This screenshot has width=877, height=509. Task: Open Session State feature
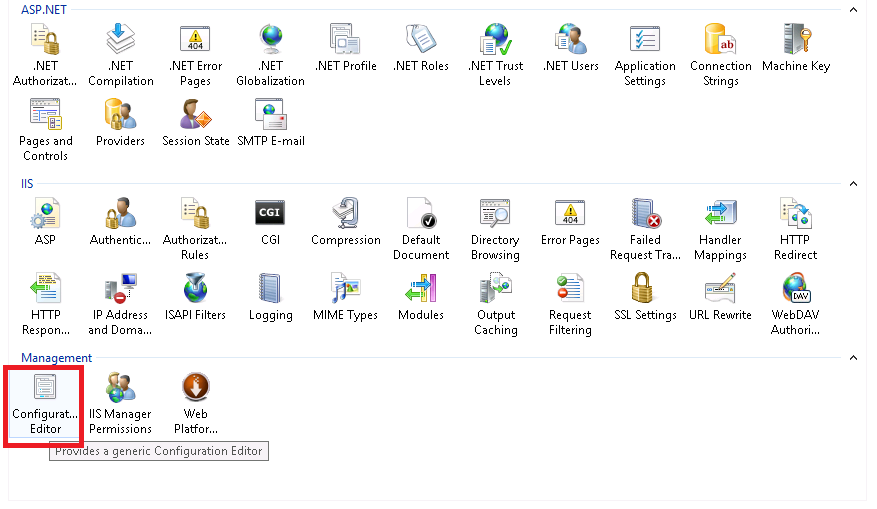click(196, 123)
